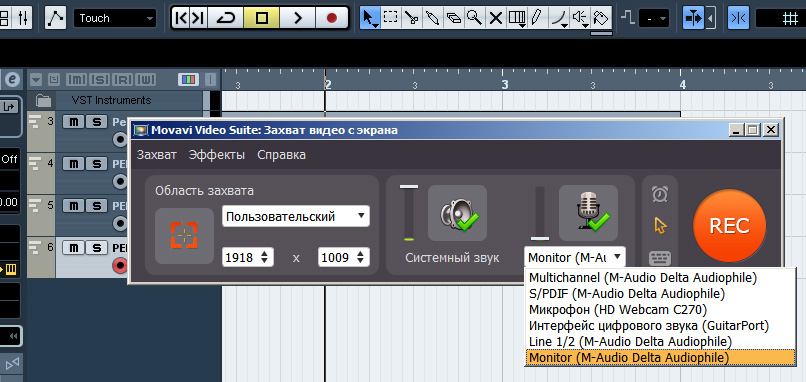
Task: Solo track 3
Action: 96,121
